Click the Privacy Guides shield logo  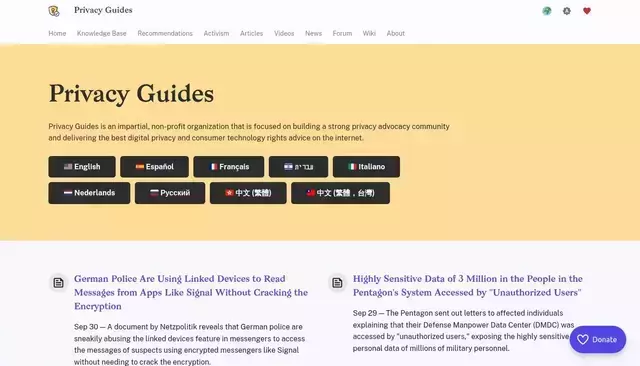click(x=54, y=11)
